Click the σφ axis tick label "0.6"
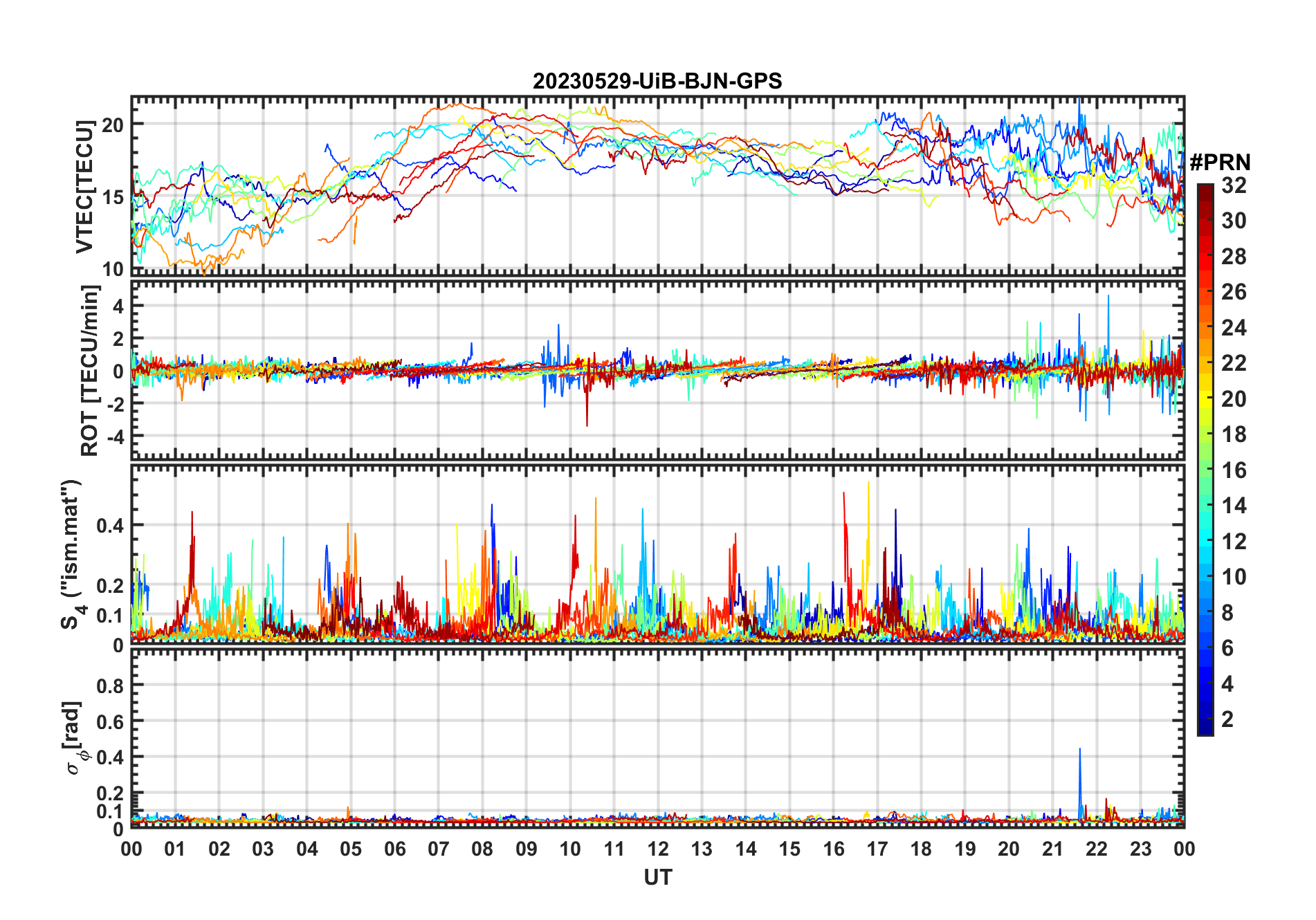The width and height of the screenshot is (1316, 920). coord(111,721)
